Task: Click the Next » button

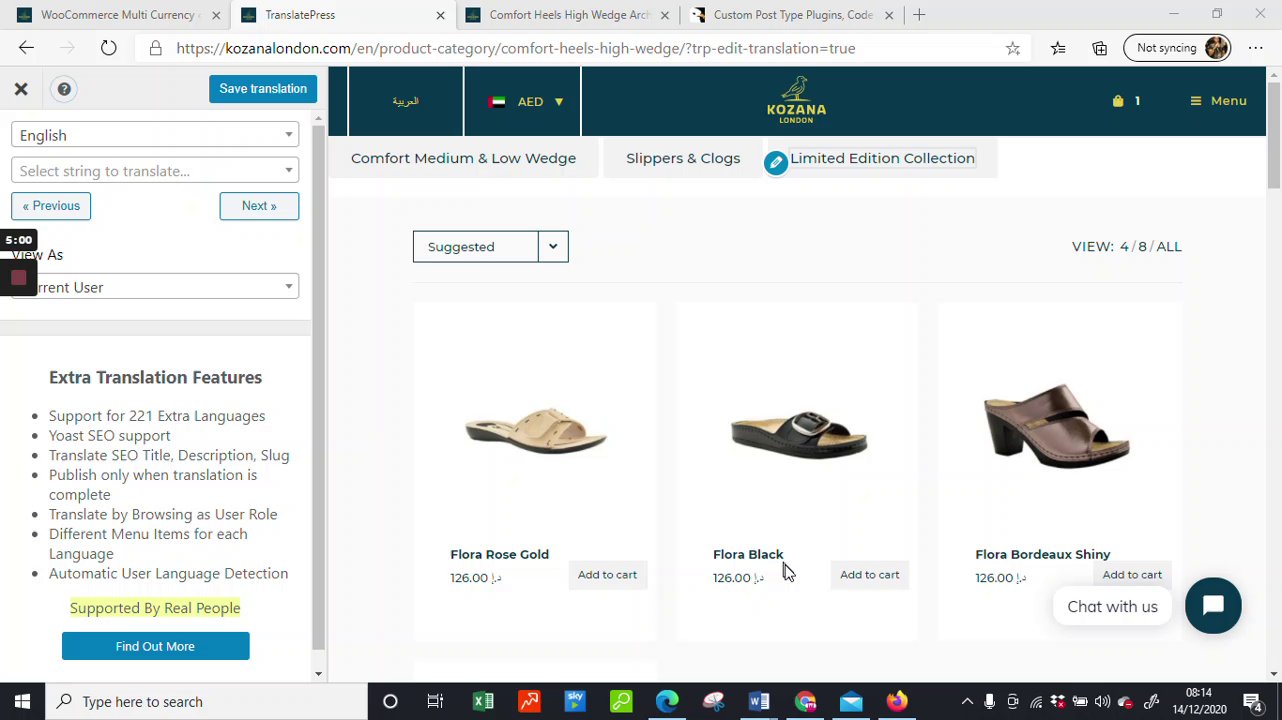Action: (259, 206)
